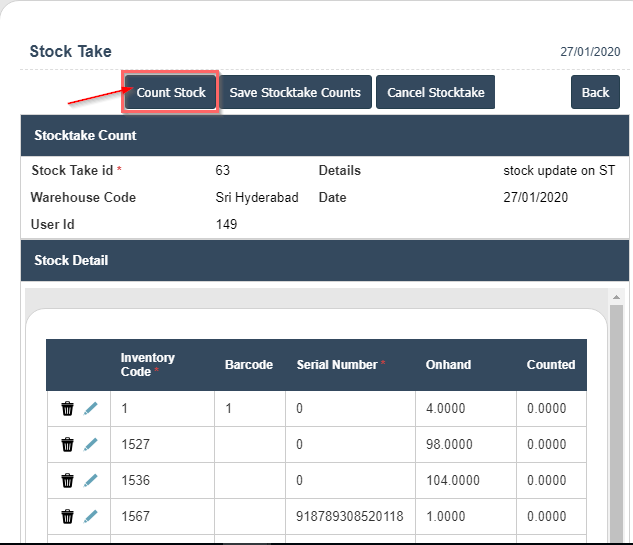Cancel the stocktake
The width and height of the screenshot is (633, 545).
tap(435, 92)
